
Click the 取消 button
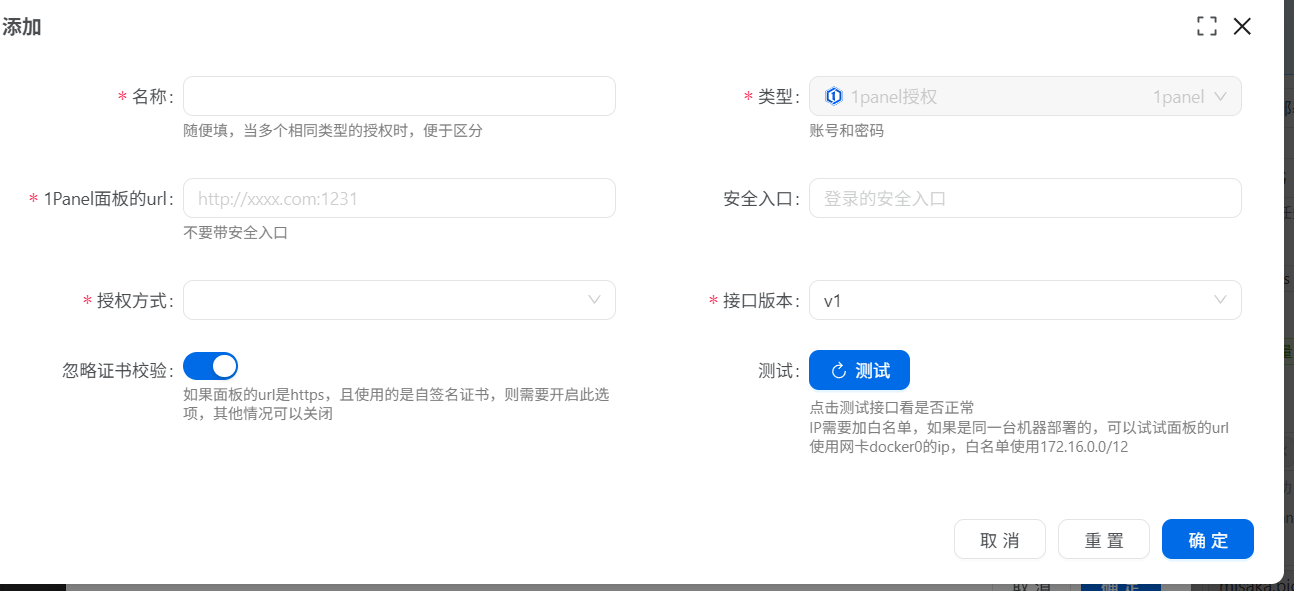pyautogui.click(x=1000, y=540)
